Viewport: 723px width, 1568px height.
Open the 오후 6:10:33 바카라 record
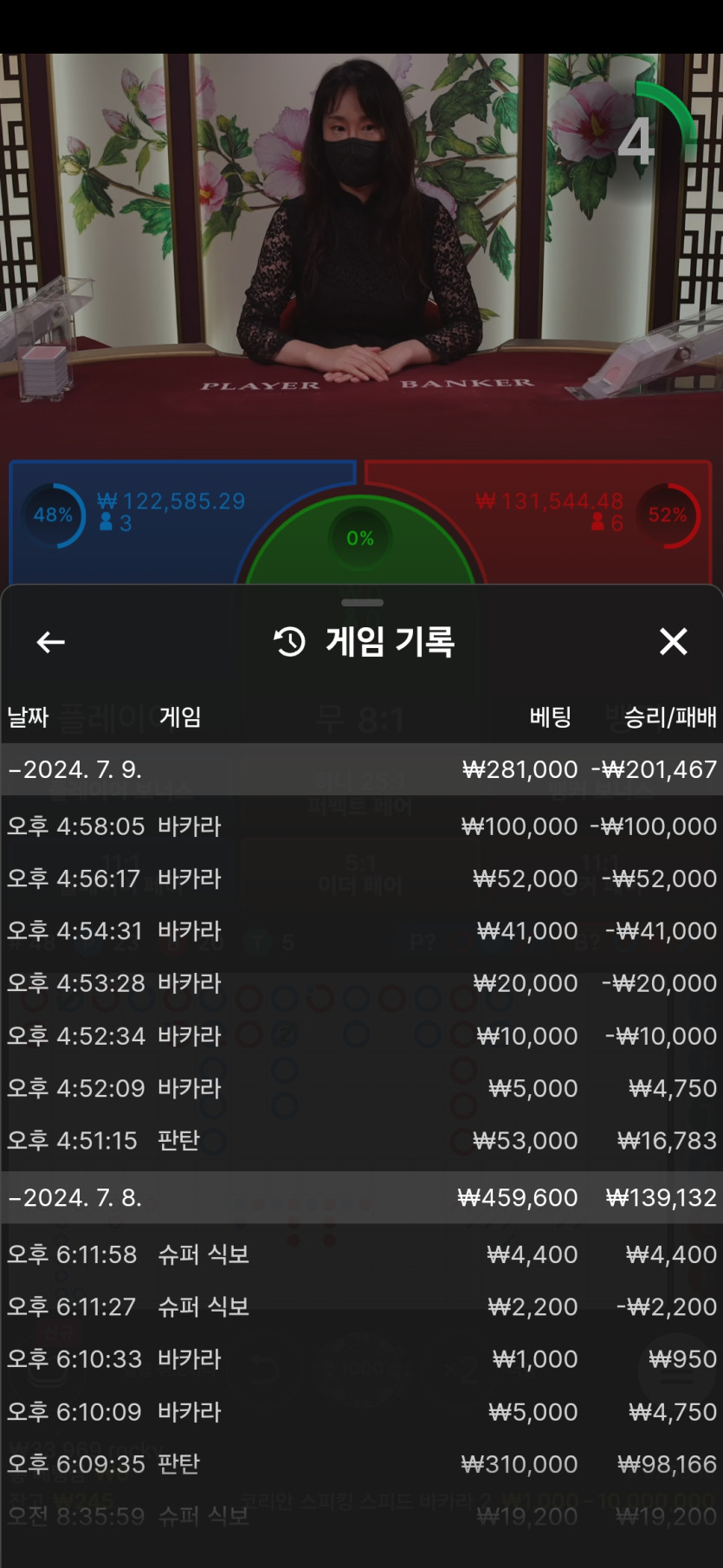[361, 1359]
